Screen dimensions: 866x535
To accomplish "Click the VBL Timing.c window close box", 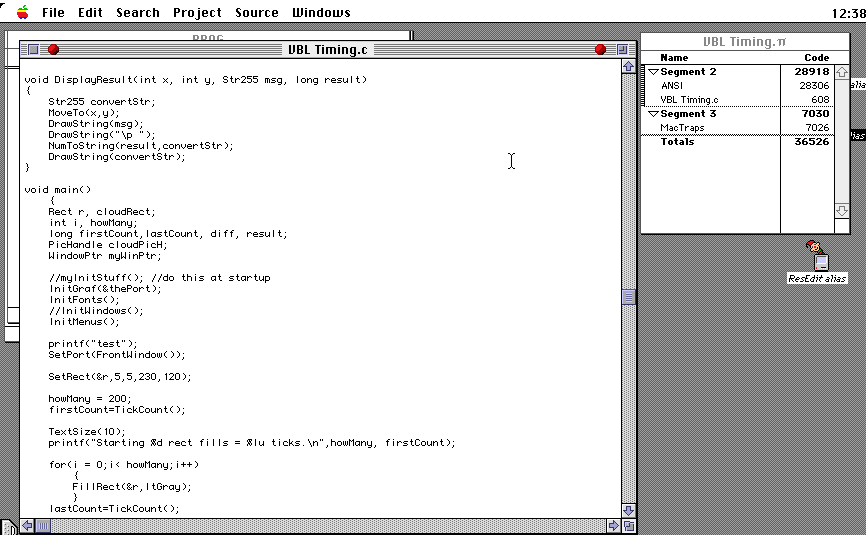I will [33, 50].
